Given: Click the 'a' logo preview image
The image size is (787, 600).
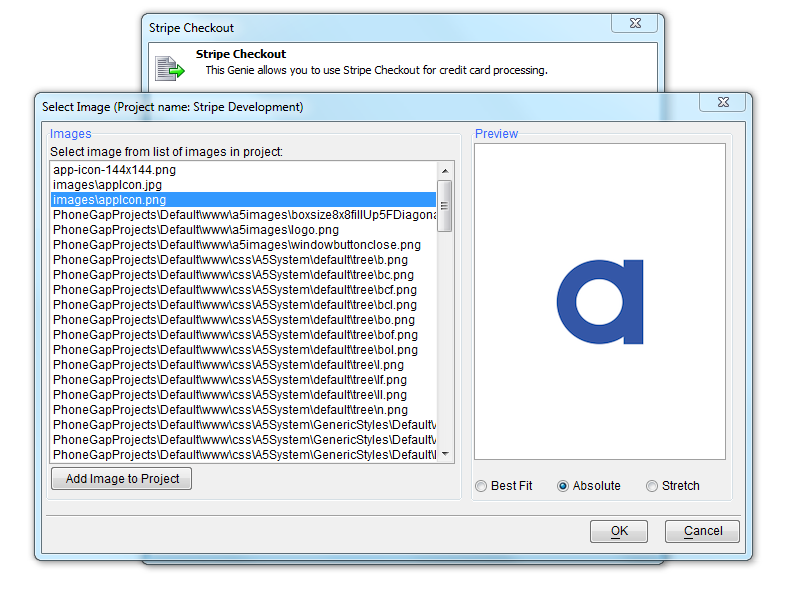Looking at the screenshot, I should point(600,302).
